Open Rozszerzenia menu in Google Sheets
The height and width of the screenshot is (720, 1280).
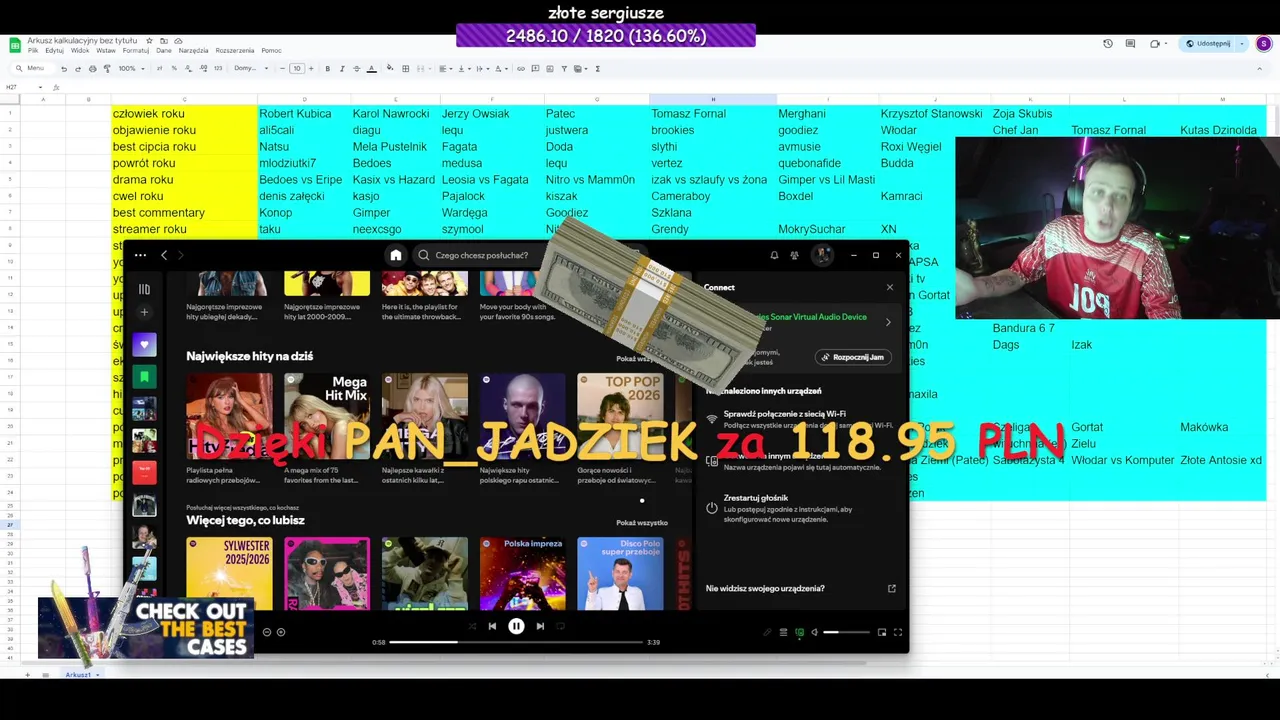pyautogui.click(x=235, y=50)
